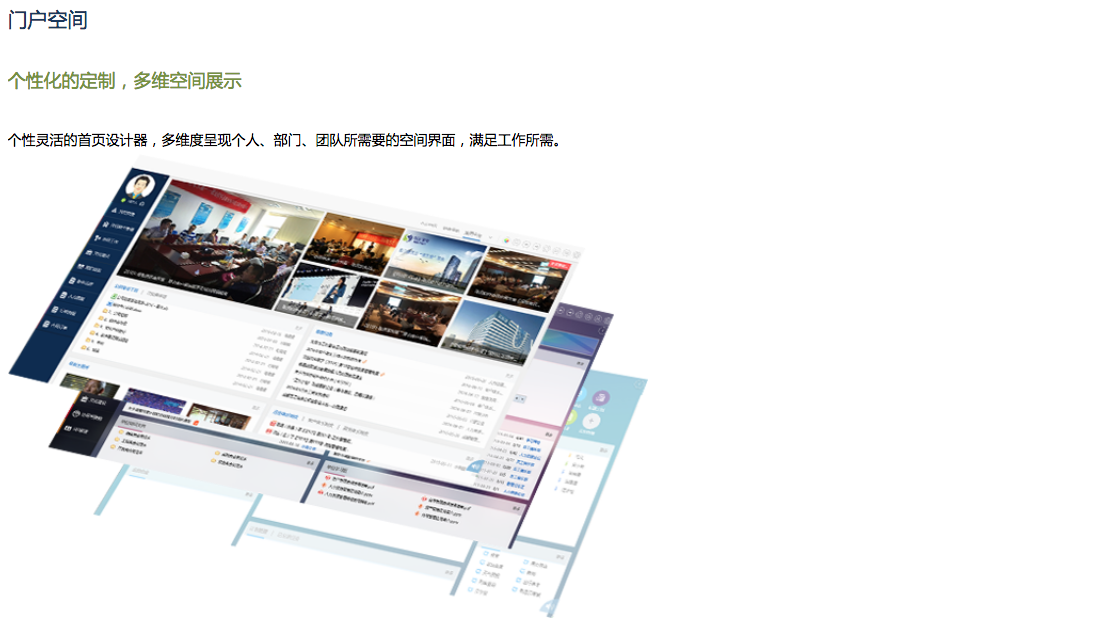Click the colorful palette icon in portal toolbar
Viewport: 1111px width, 644px height.
tap(508, 241)
